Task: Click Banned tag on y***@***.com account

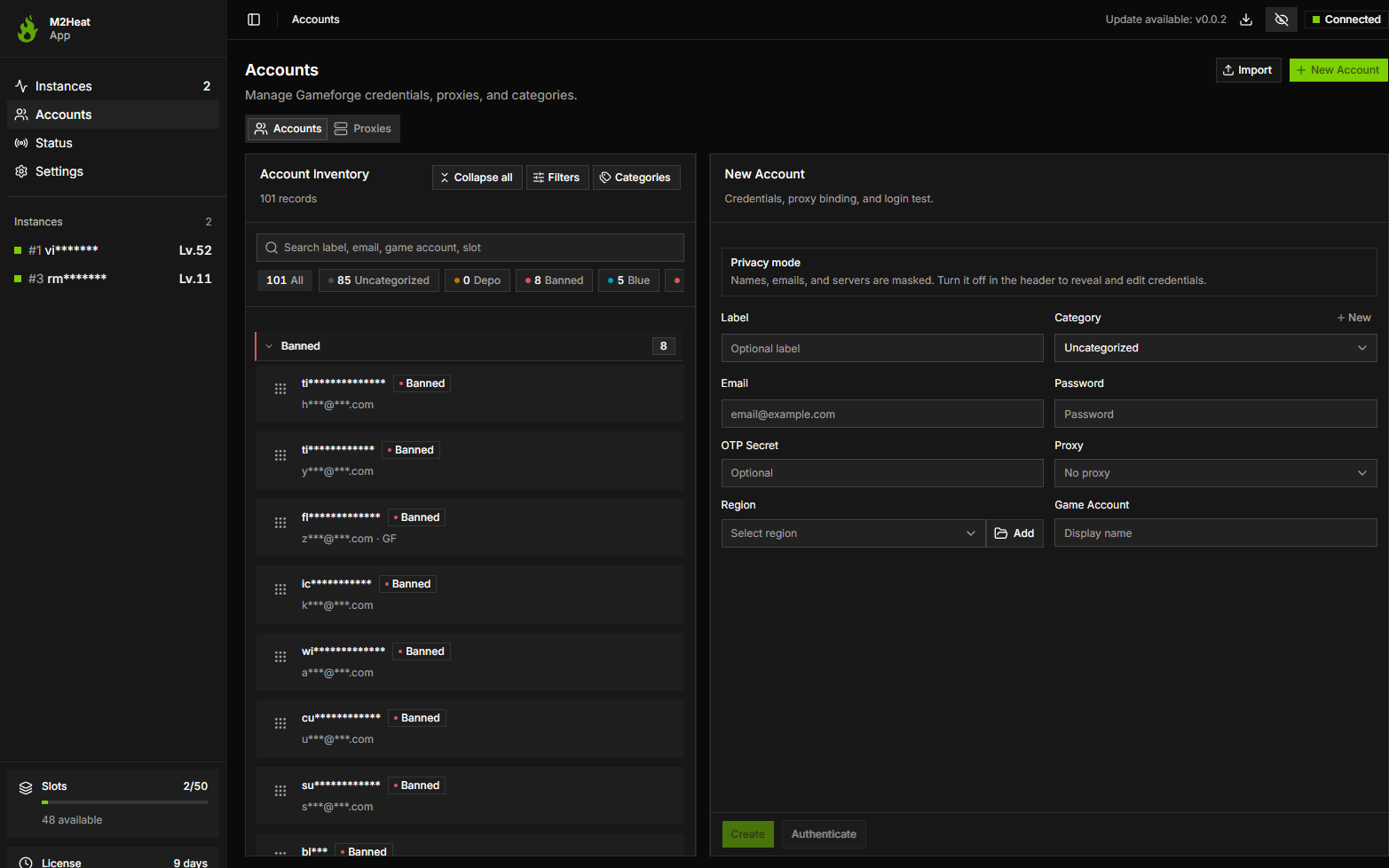Action: (x=411, y=450)
